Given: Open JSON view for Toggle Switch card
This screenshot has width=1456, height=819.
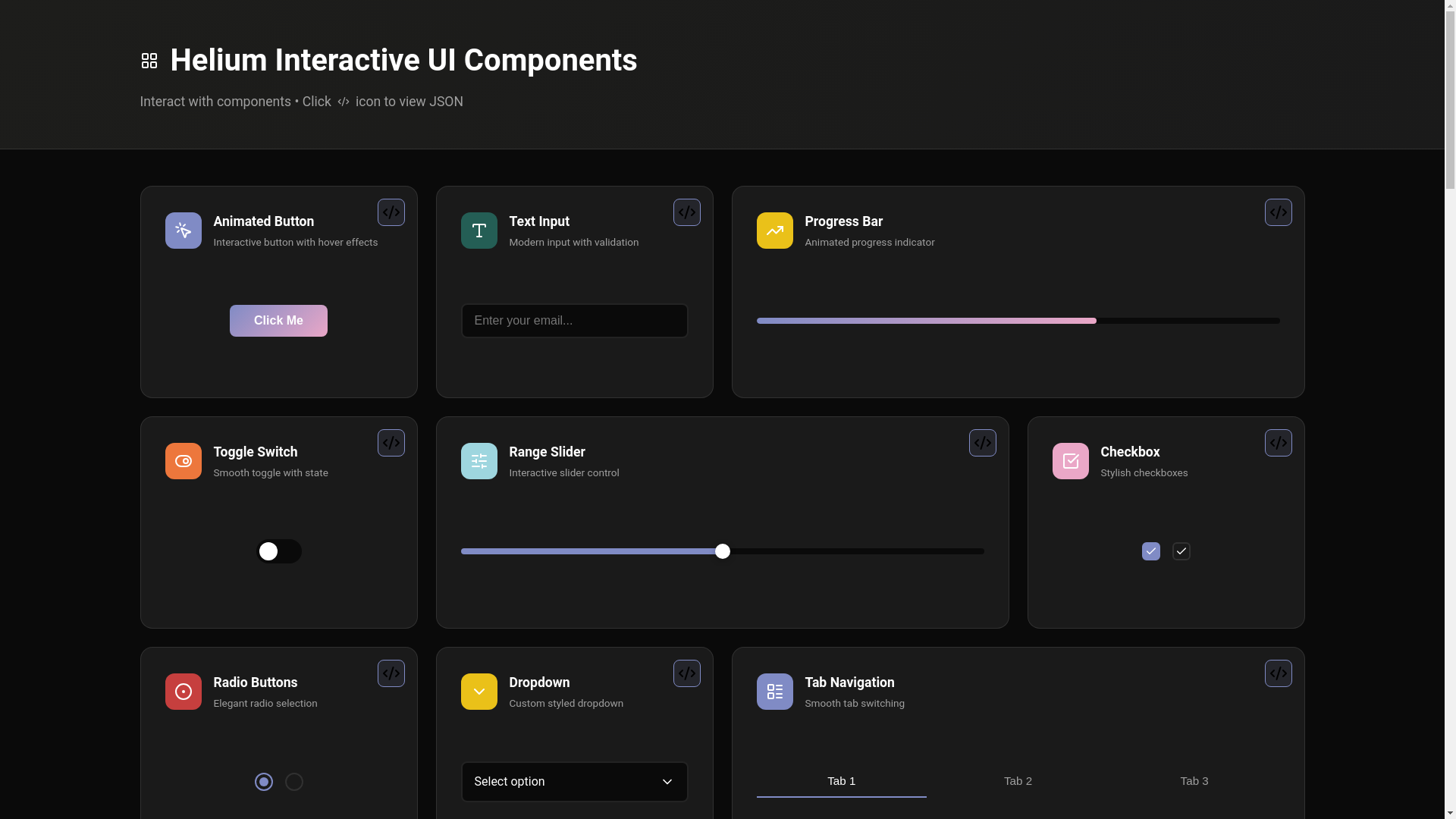Looking at the screenshot, I should (x=391, y=443).
